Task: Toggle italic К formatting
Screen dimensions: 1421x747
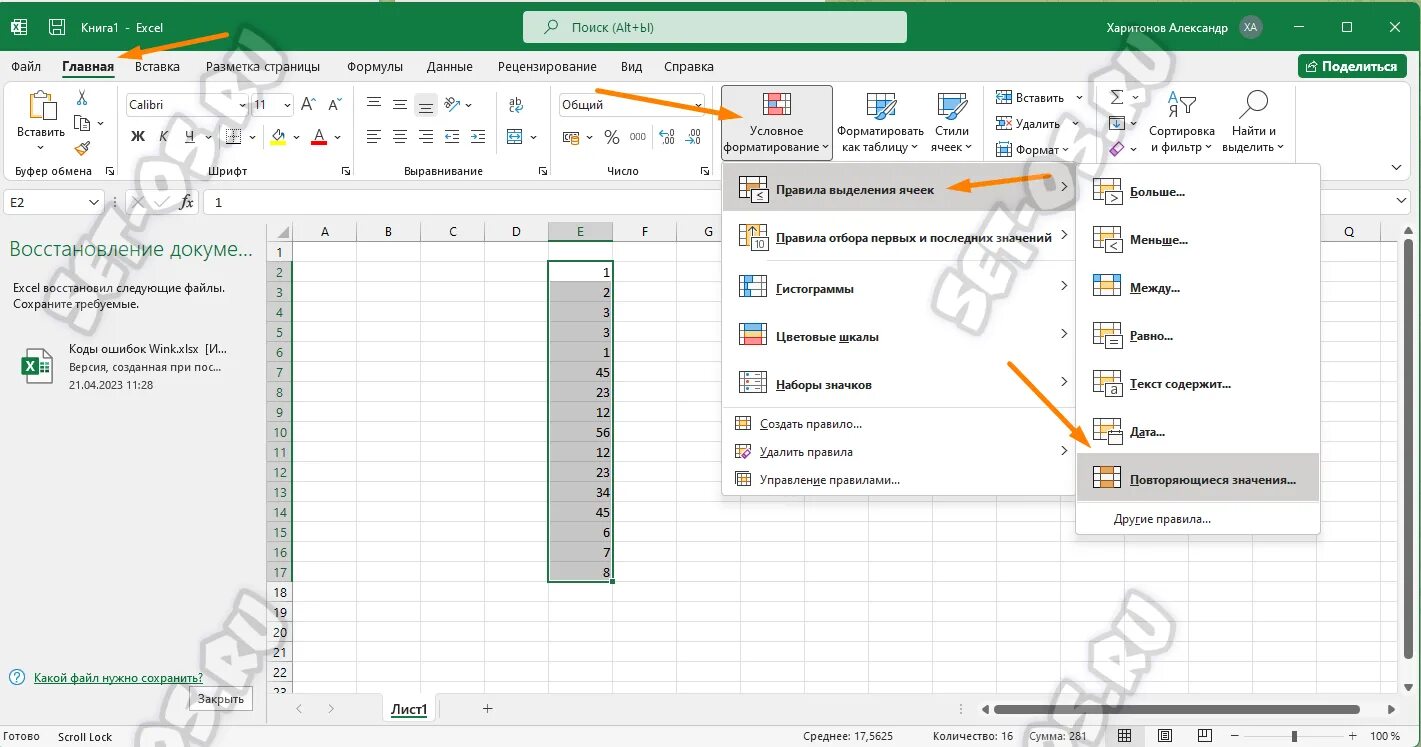Action: pyautogui.click(x=164, y=137)
